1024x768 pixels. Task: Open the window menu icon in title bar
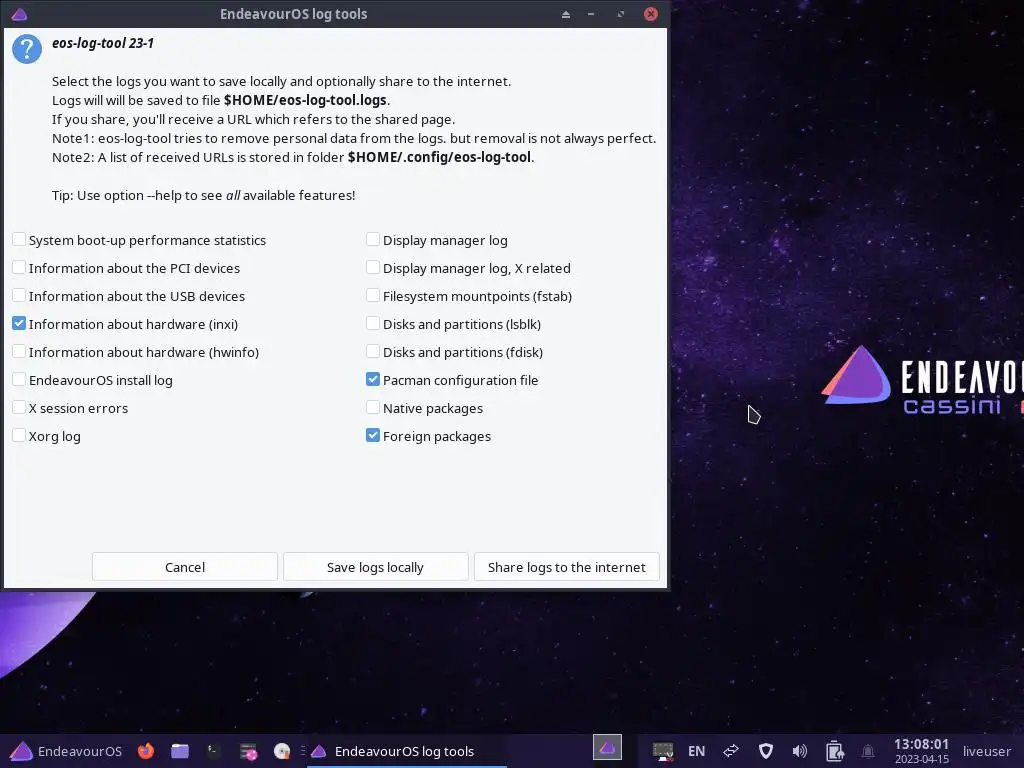coord(19,14)
